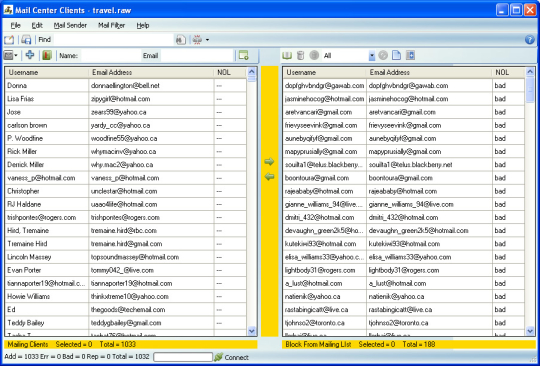Select P. Woodfine row

tap(126, 138)
